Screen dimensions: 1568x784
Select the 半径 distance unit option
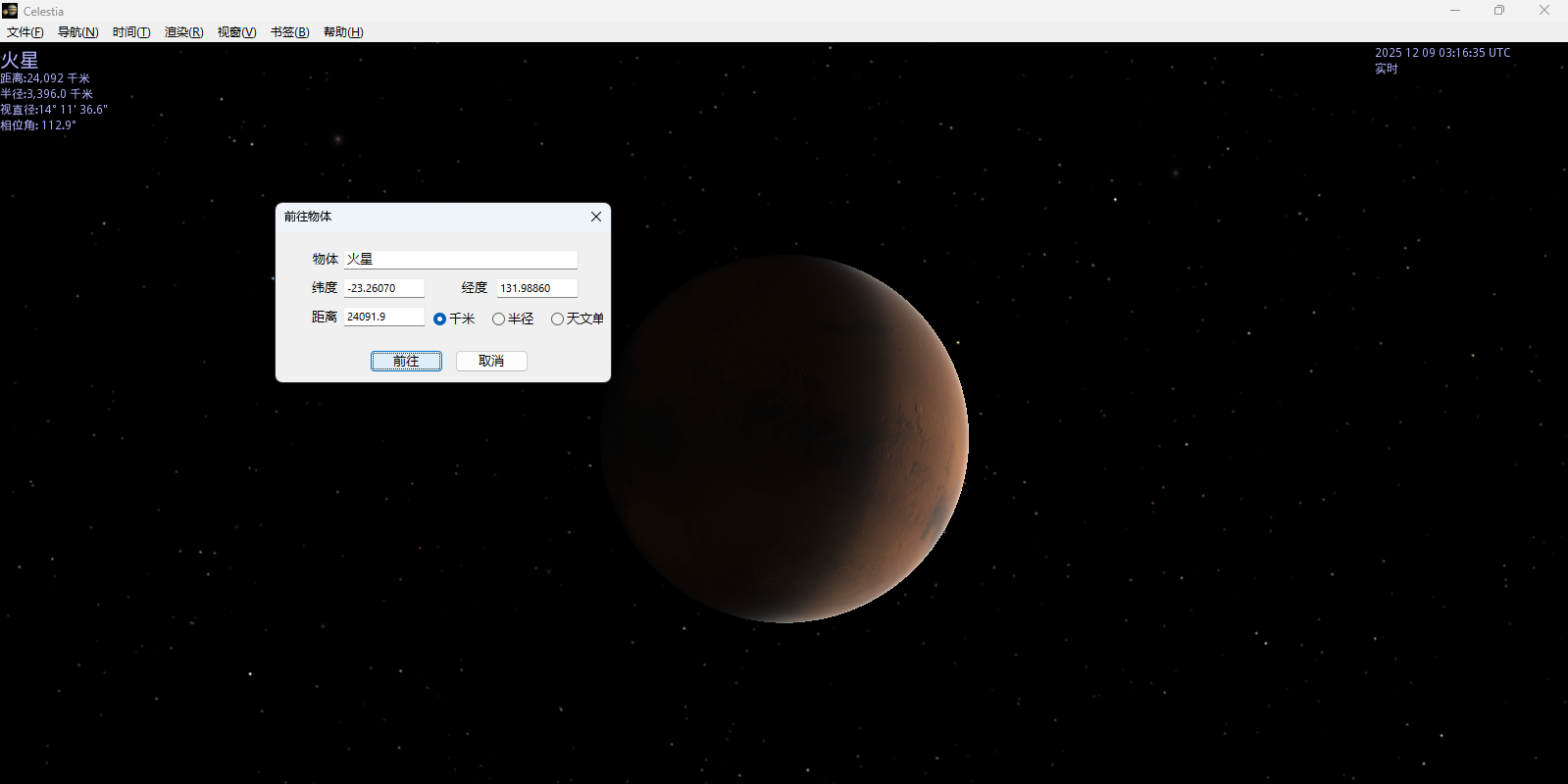click(499, 318)
